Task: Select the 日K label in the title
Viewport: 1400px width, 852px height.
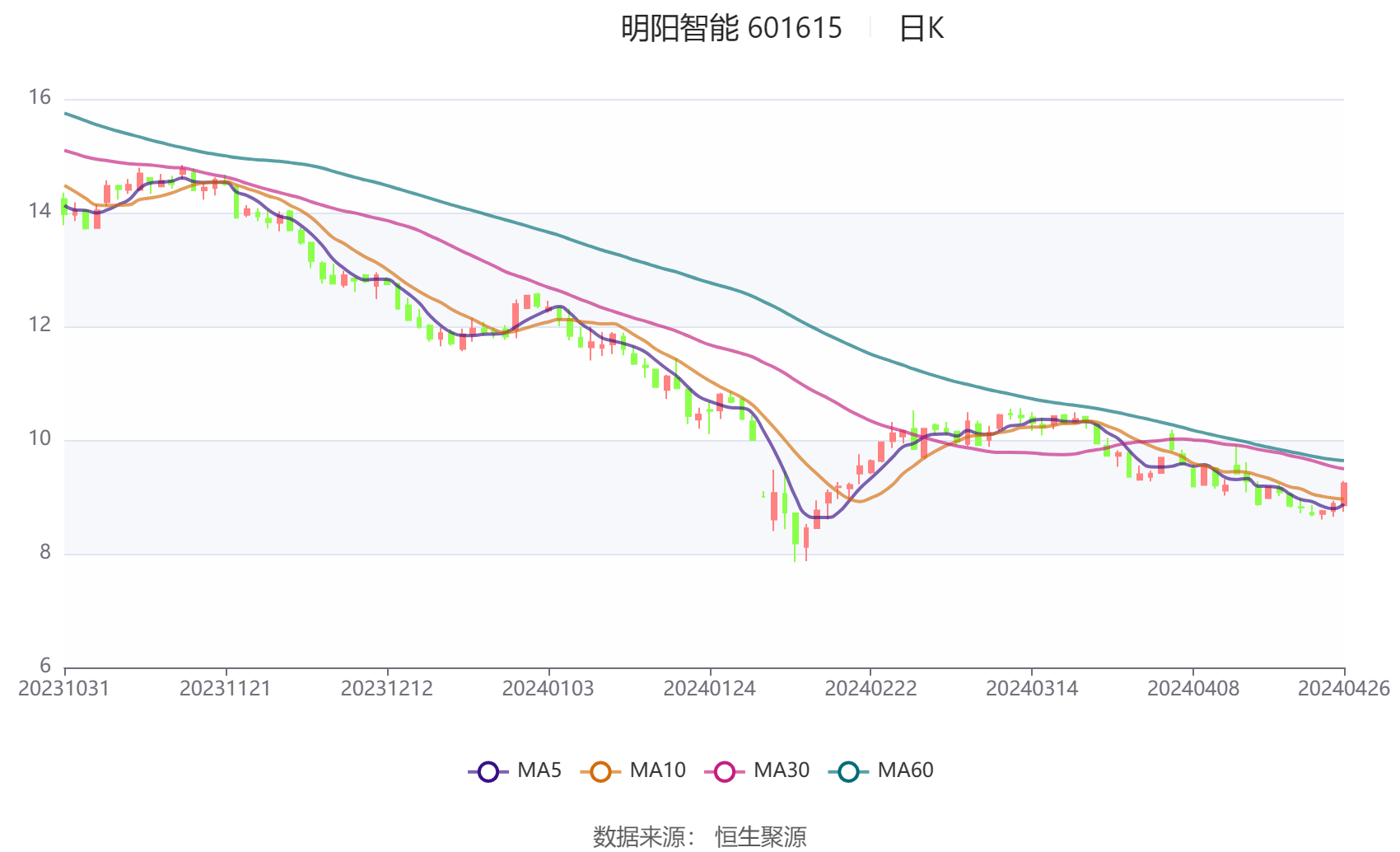Action: click(x=922, y=29)
